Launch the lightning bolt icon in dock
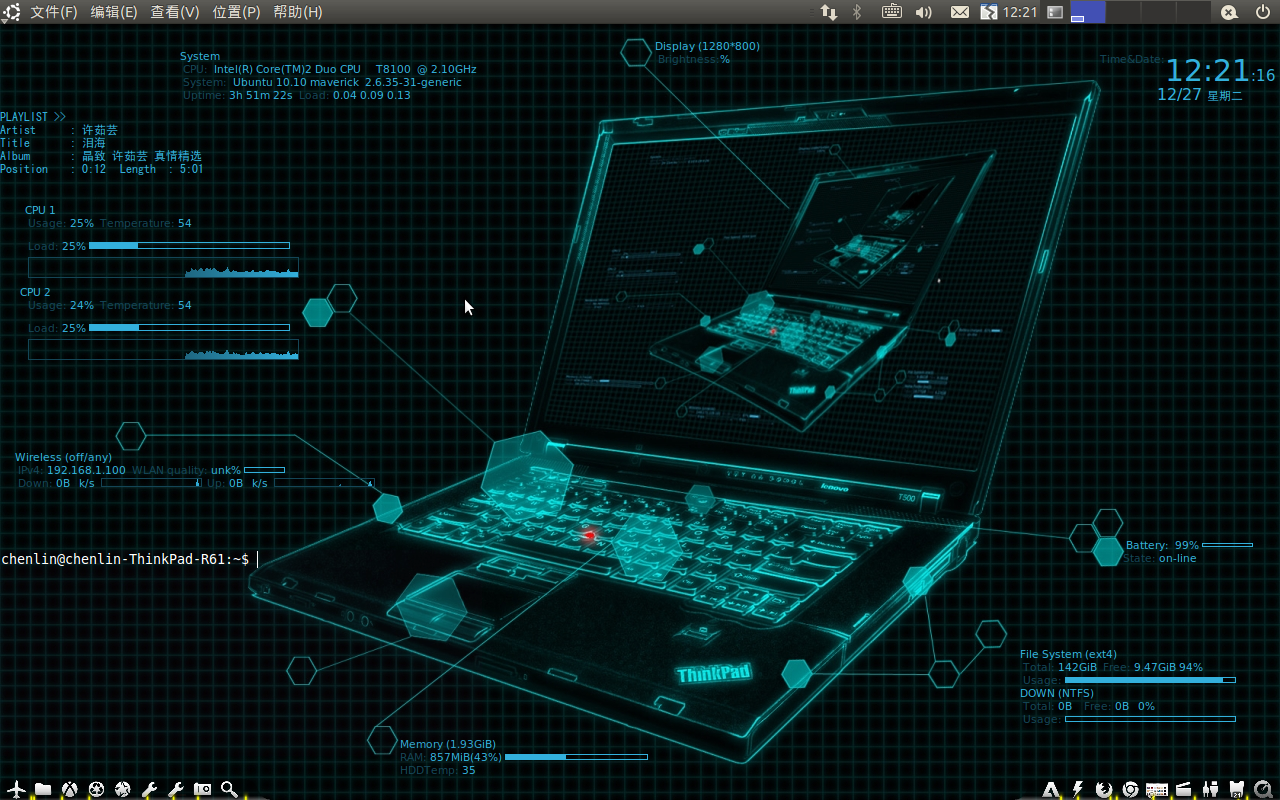 point(1077,790)
